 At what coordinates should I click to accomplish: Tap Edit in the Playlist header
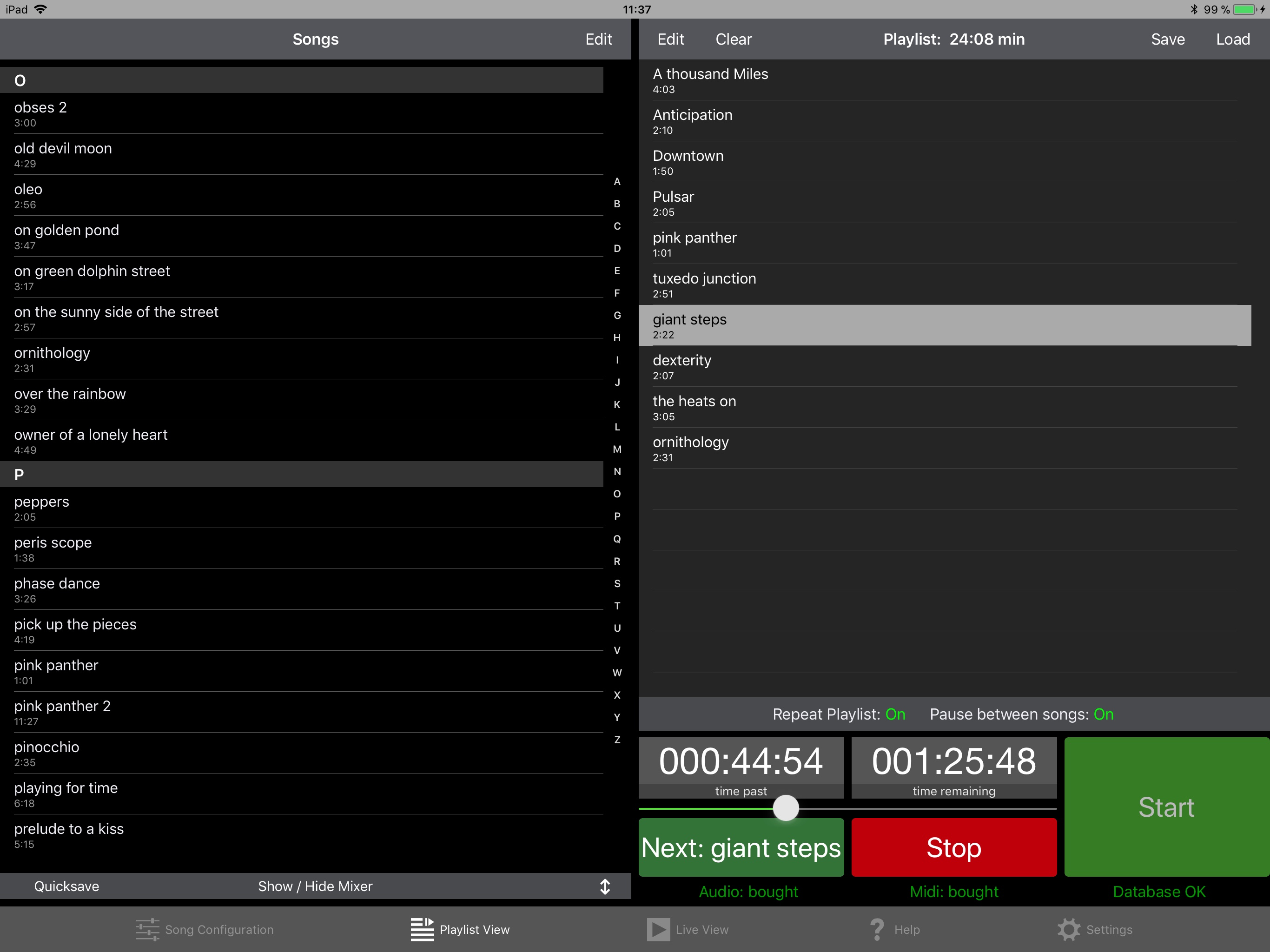click(x=671, y=39)
